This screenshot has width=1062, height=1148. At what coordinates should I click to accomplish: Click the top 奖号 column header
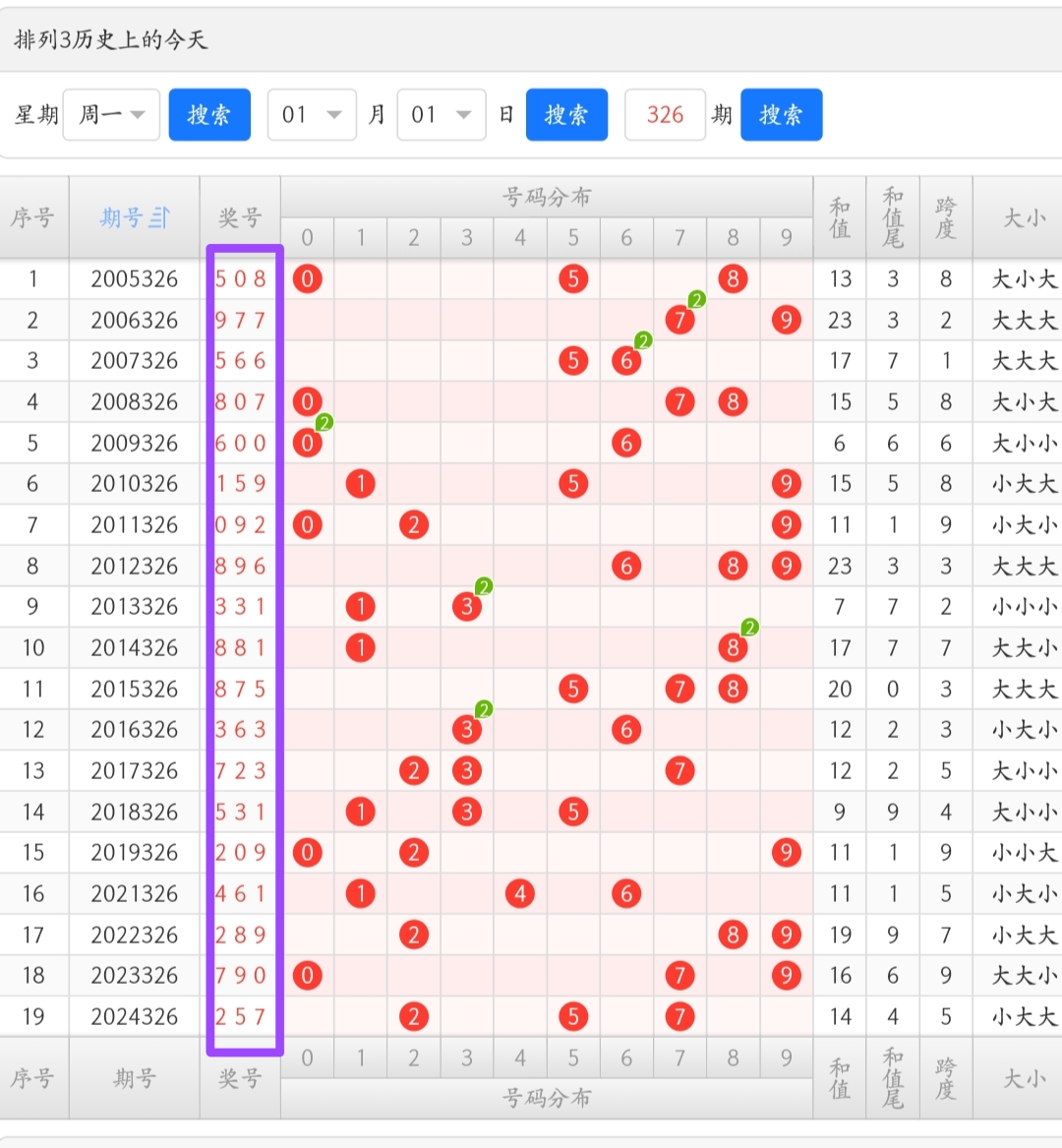coord(240,217)
